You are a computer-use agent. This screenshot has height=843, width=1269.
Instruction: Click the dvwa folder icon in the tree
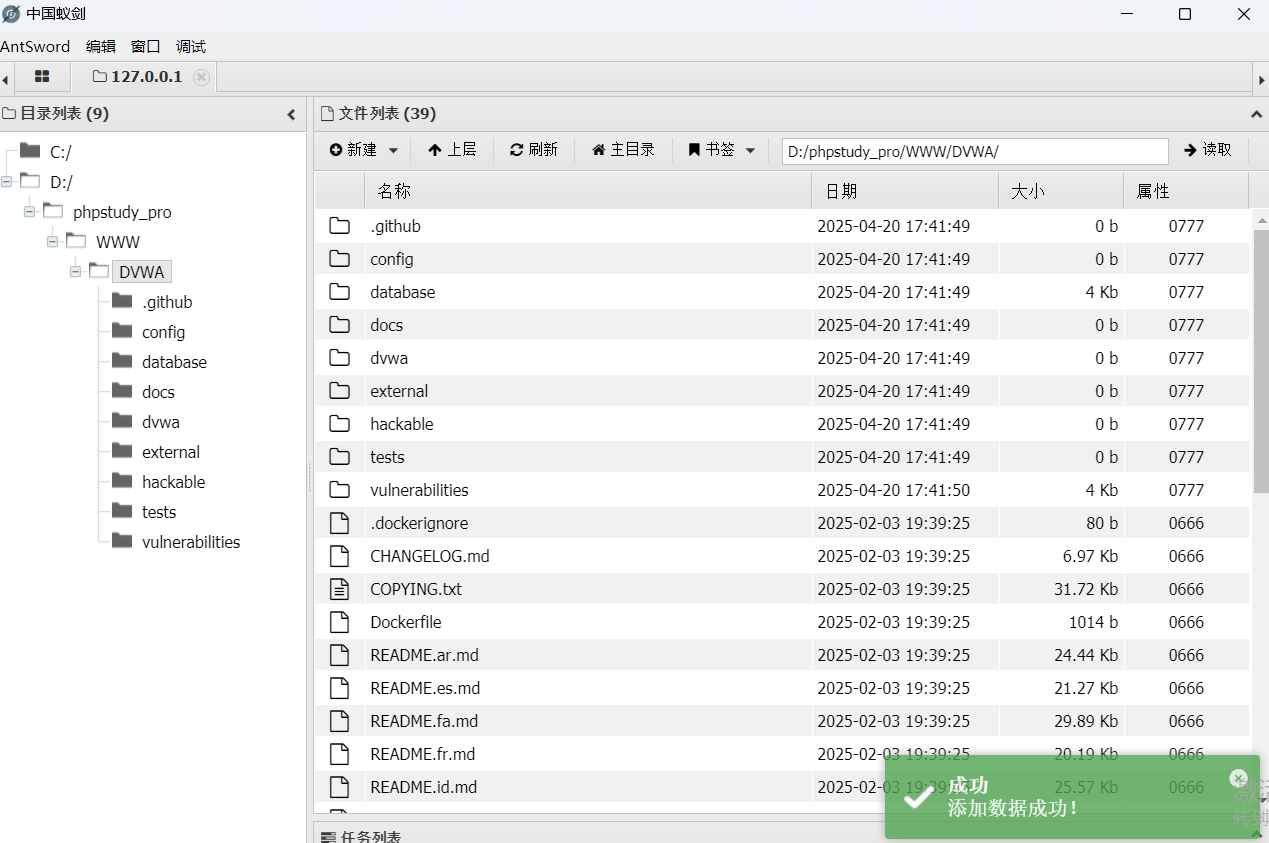pyautogui.click(x=122, y=421)
